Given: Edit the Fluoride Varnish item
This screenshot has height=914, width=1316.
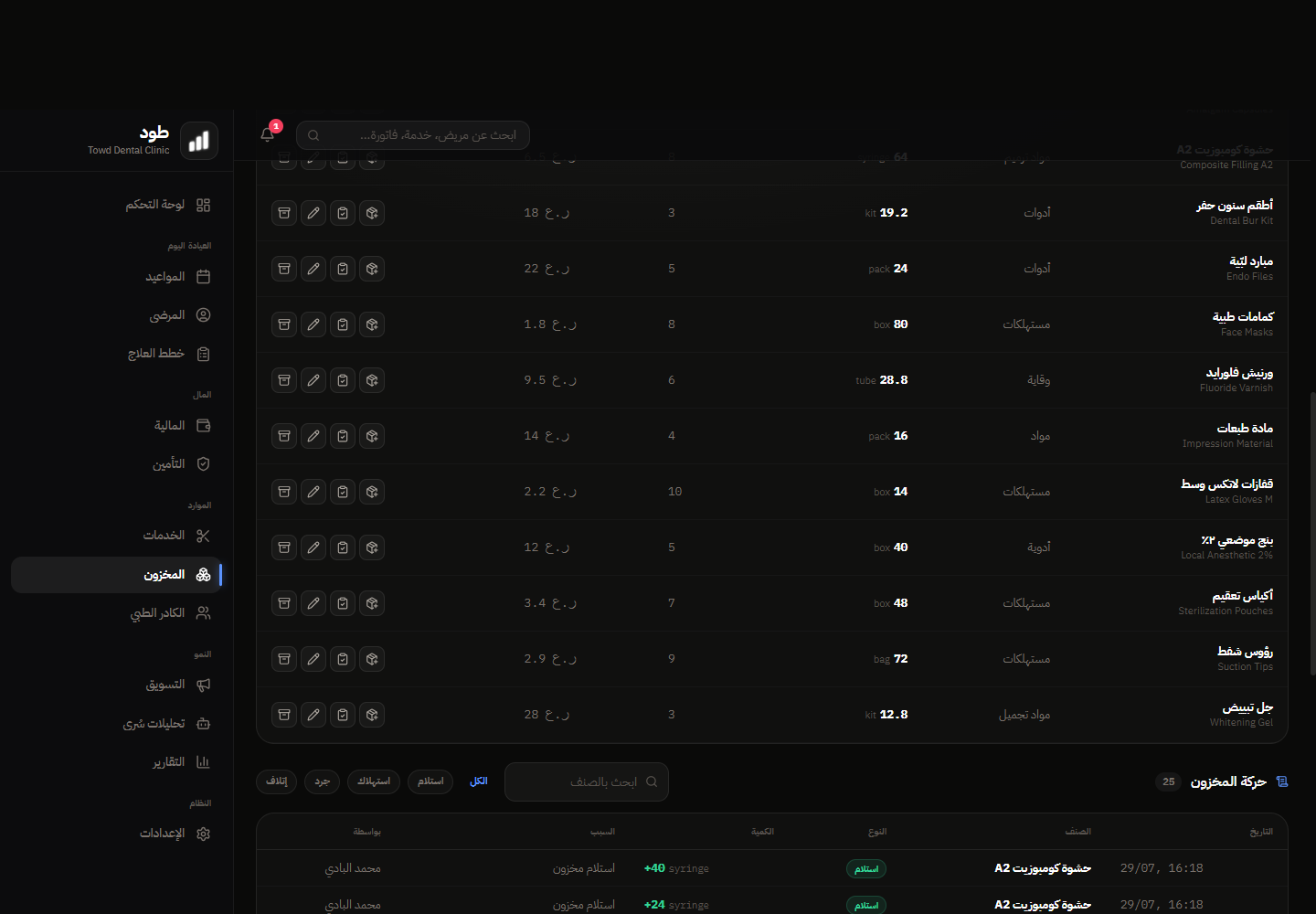Looking at the screenshot, I should point(313,380).
